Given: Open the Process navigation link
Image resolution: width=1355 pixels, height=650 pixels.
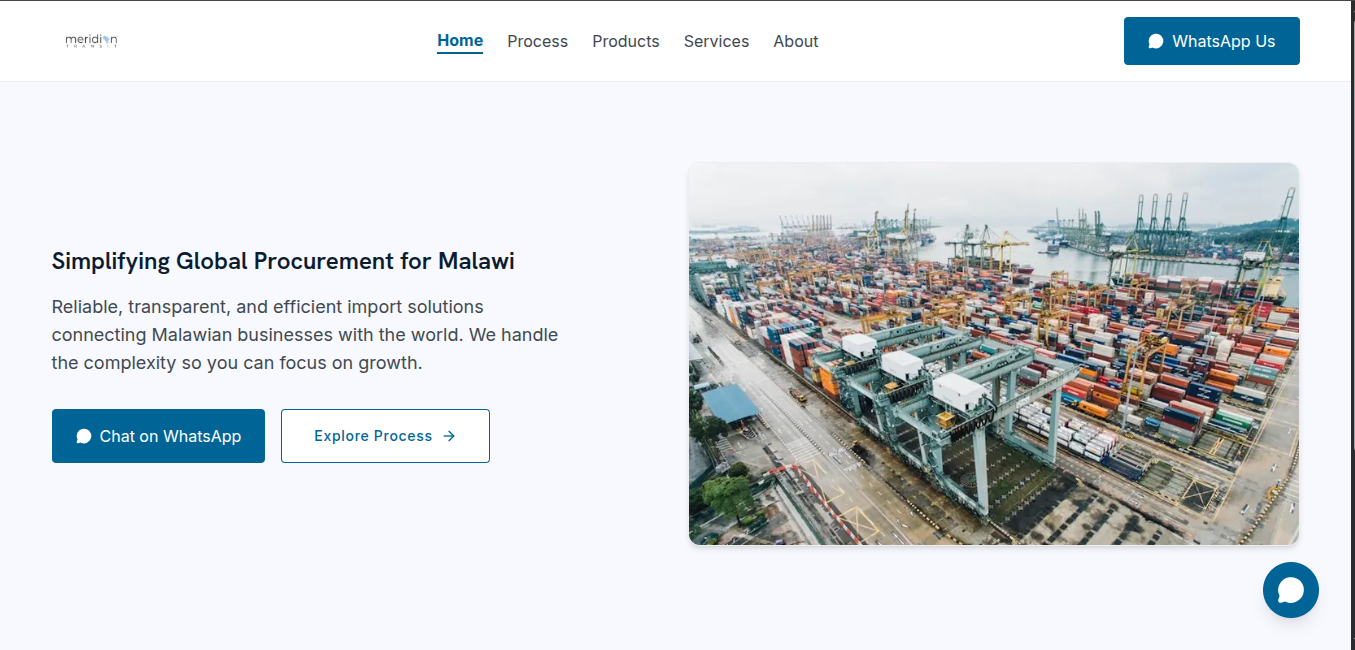Looking at the screenshot, I should (537, 41).
